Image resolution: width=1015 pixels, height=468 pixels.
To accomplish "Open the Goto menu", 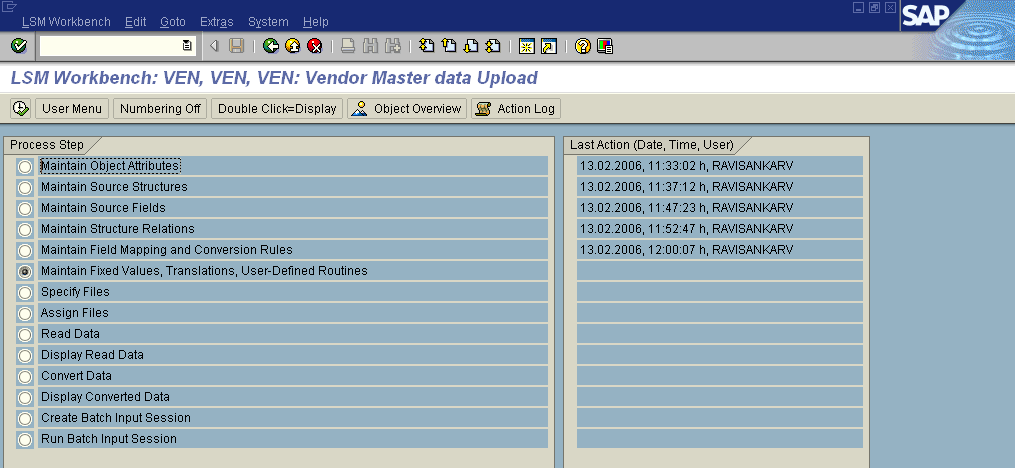I will (x=172, y=21).
